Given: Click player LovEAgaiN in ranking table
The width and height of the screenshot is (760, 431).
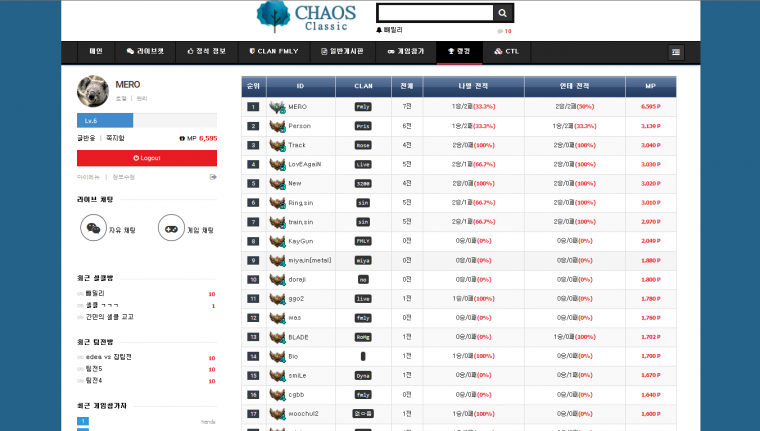Looking at the screenshot, I should click(x=305, y=164).
